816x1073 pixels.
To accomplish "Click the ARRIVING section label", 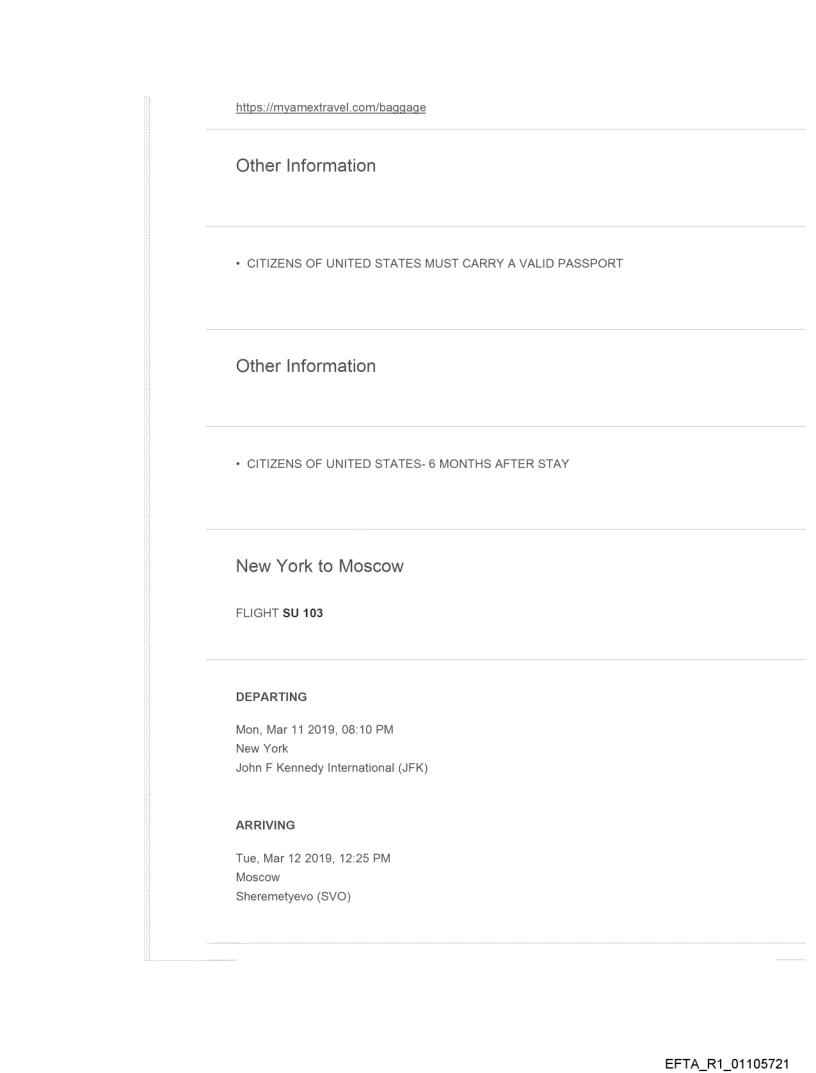I will coord(265,827).
